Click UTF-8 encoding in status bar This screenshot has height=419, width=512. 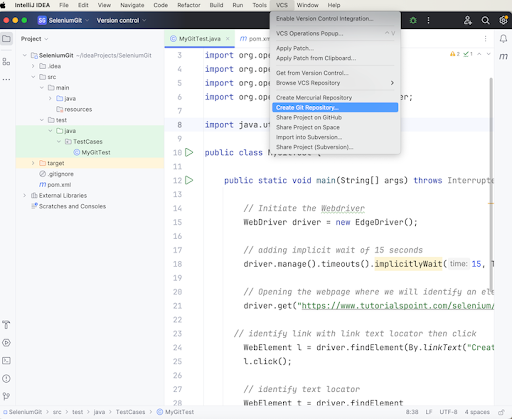(x=448, y=412)
